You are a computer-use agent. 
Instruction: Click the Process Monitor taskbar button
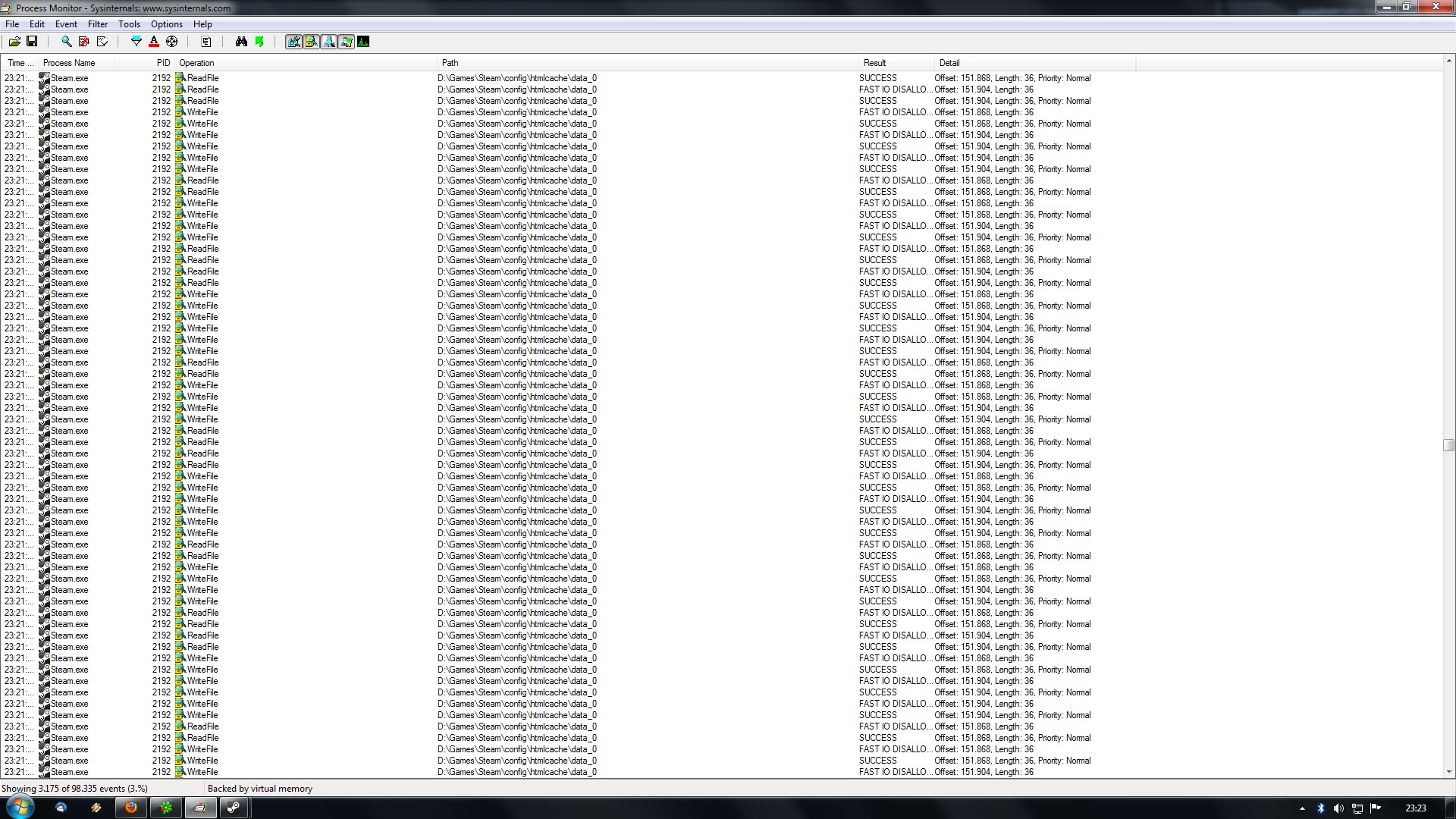coord(200,808)
